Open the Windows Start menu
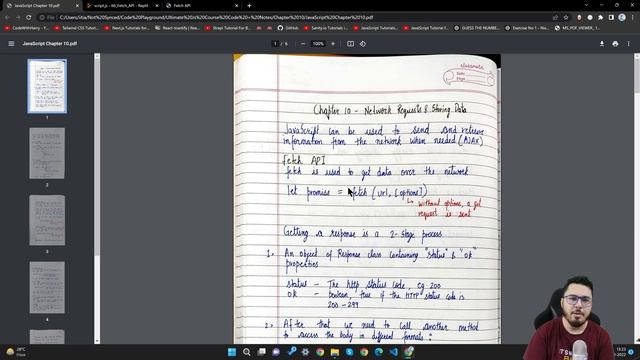Image resolution: width=640 pixels, height=360 pixels. (x=232, y=352)
